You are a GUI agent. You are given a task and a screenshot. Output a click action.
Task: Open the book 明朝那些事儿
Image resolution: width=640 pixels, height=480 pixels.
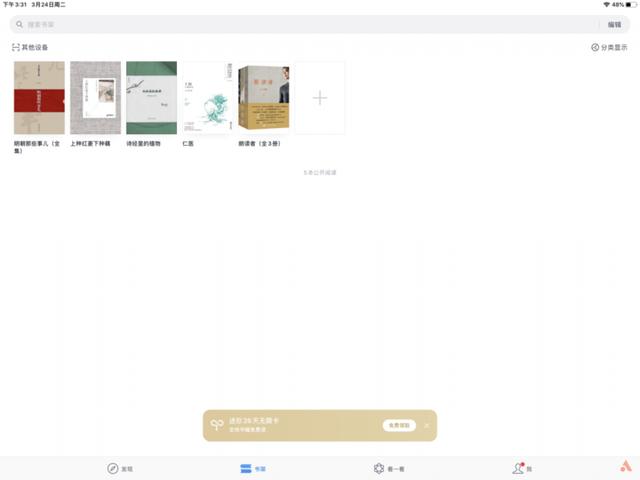39,98
